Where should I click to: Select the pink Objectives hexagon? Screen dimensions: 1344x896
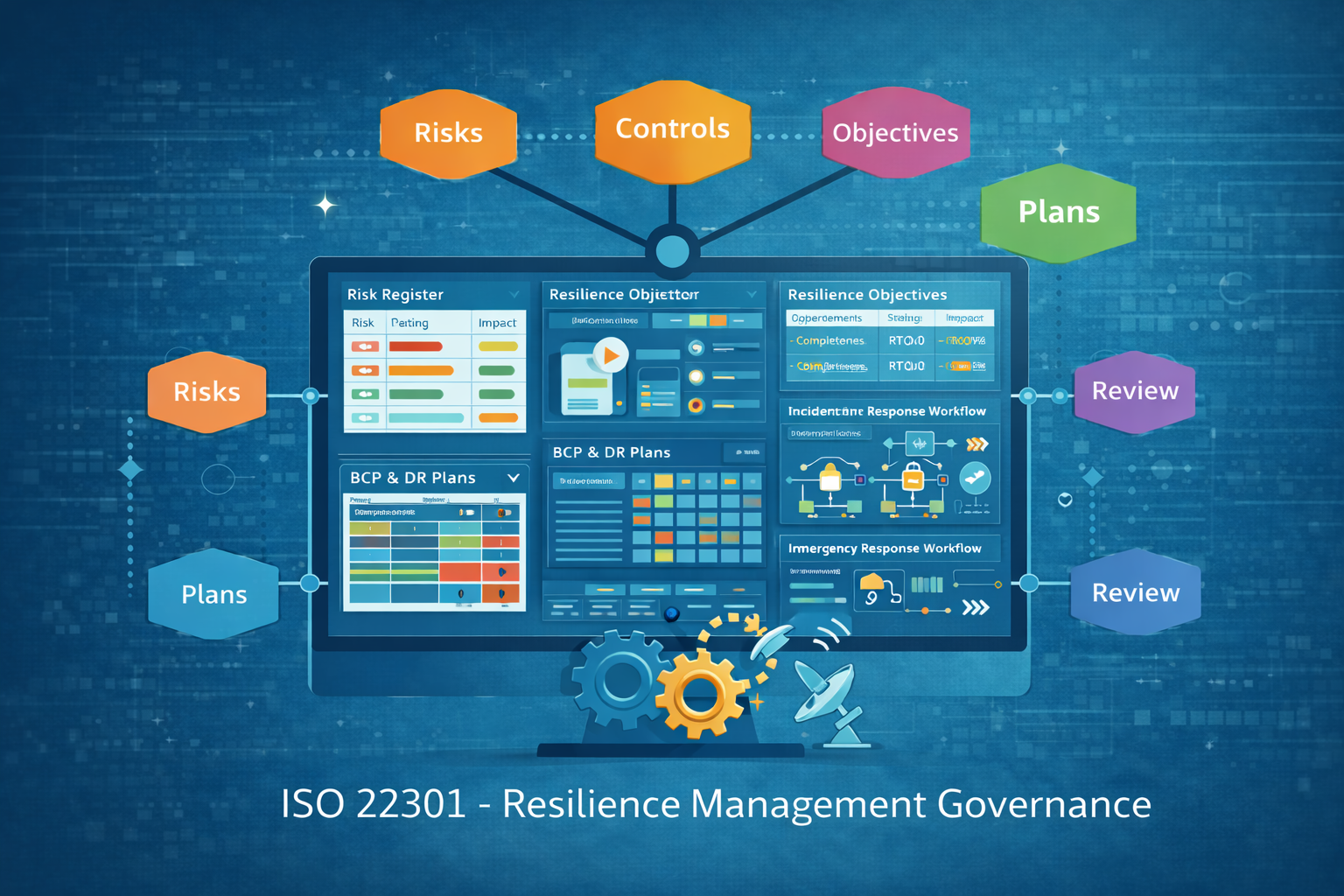(895, 133)
